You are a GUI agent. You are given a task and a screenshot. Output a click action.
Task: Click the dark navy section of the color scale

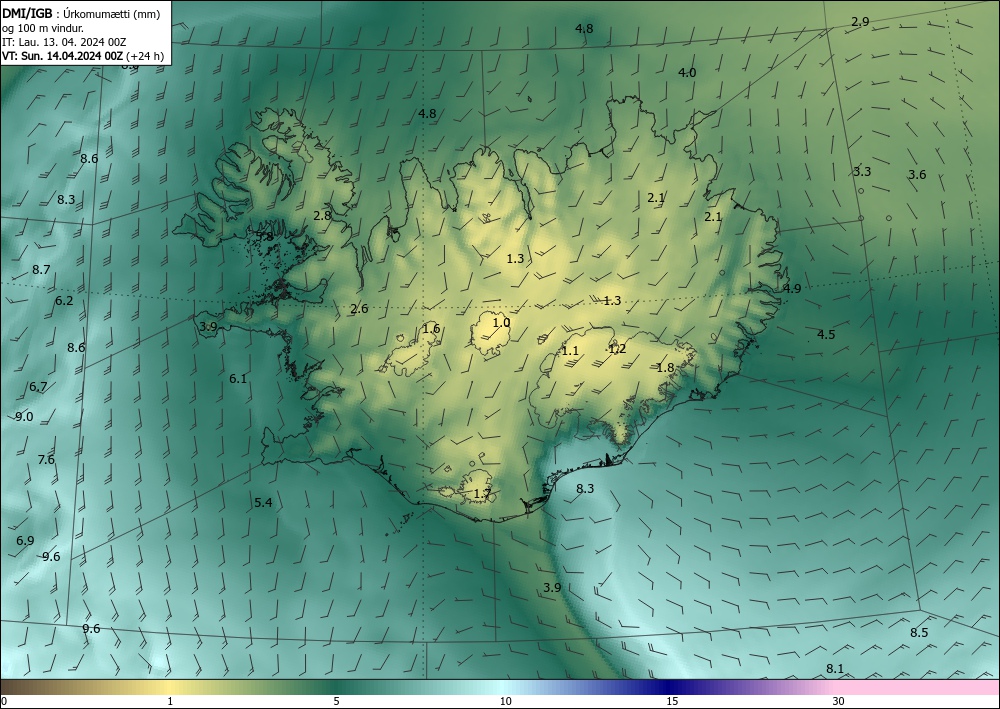click(670, 687)
